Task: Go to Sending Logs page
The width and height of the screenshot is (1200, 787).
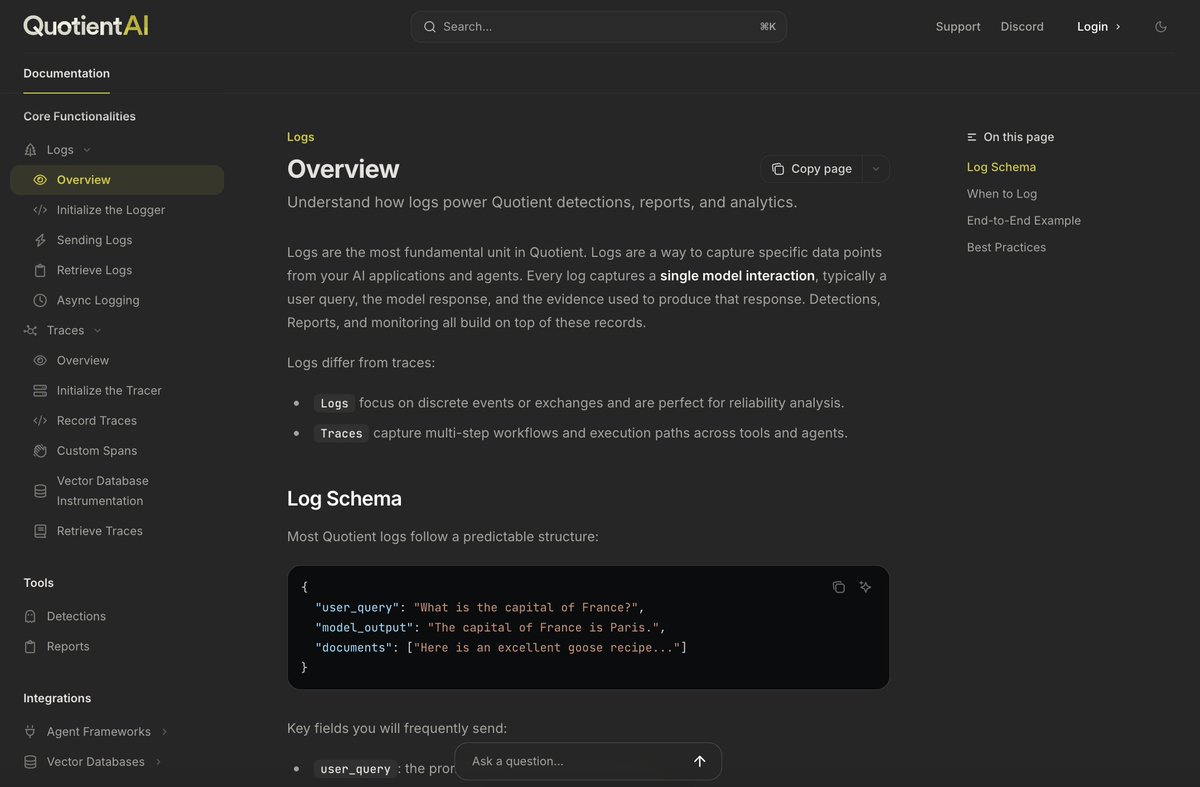Action: (94, 240)
